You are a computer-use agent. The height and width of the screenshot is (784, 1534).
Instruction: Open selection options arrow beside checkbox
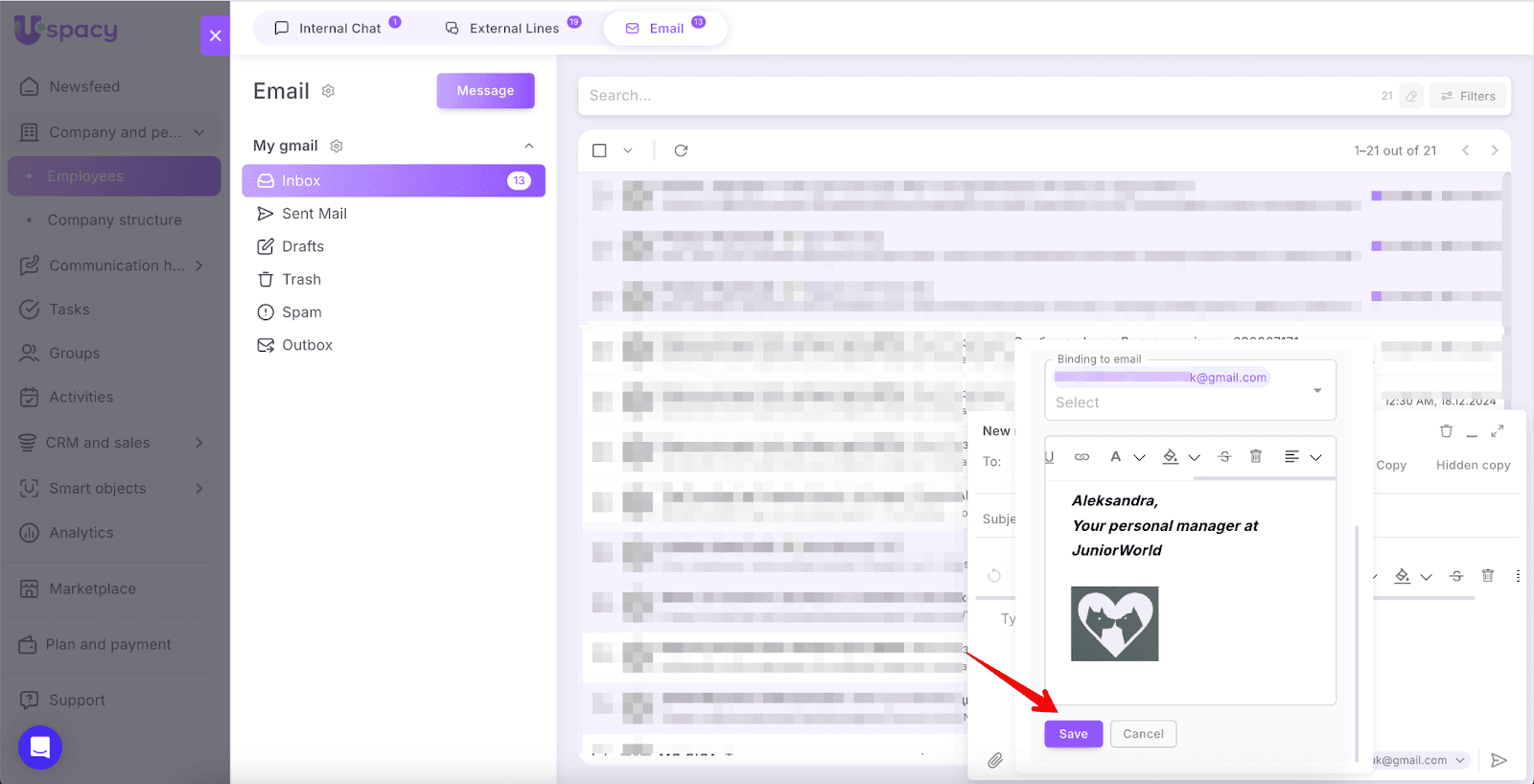[628, 150]
